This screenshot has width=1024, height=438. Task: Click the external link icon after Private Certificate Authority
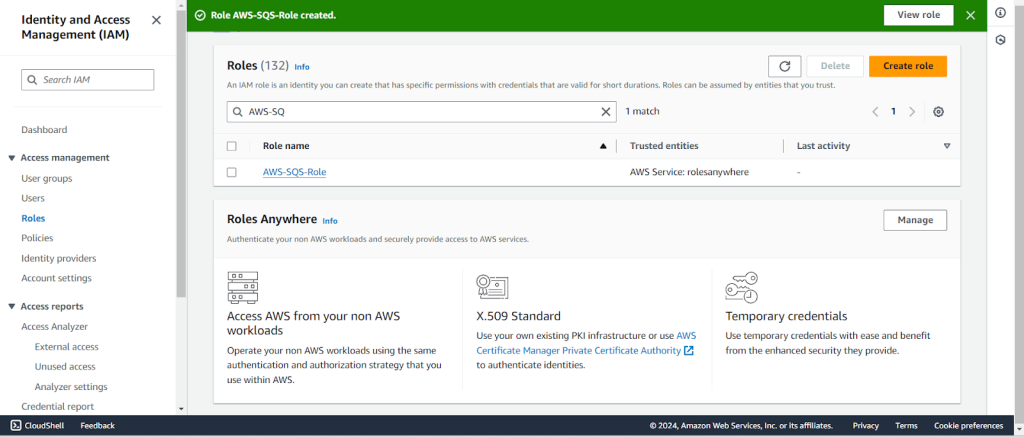pyautogui.click(x=688, y=351)
